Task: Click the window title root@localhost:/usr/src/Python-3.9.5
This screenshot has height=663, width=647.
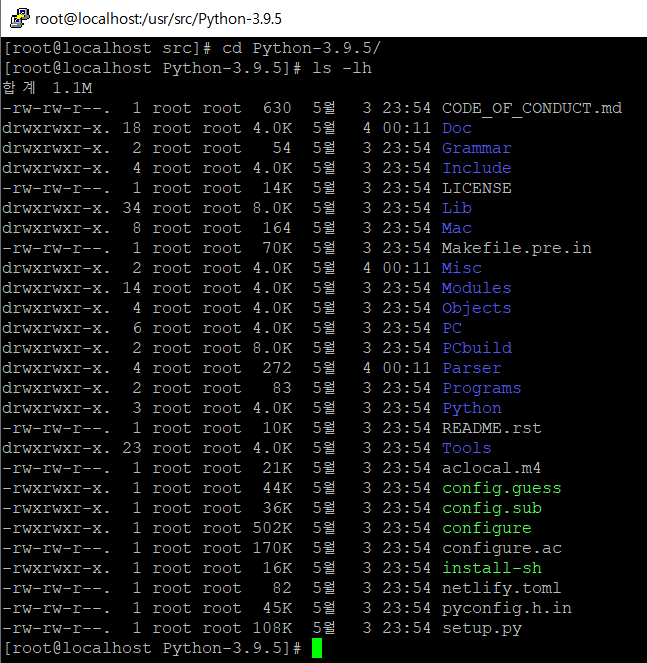Action: coord(158,19)
